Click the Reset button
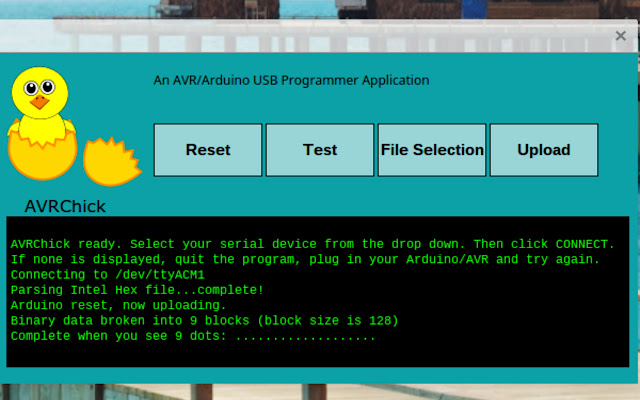The image size is (640, 400). (x=208, y=150)
